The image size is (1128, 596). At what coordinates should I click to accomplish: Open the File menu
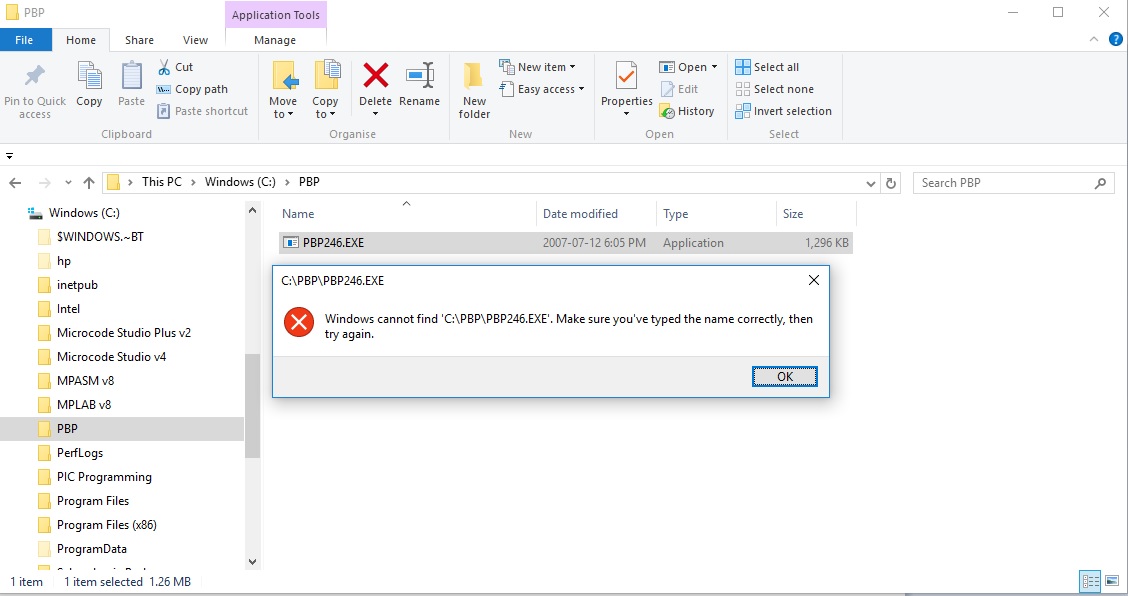pyautogui.click(x=25, y=40)
